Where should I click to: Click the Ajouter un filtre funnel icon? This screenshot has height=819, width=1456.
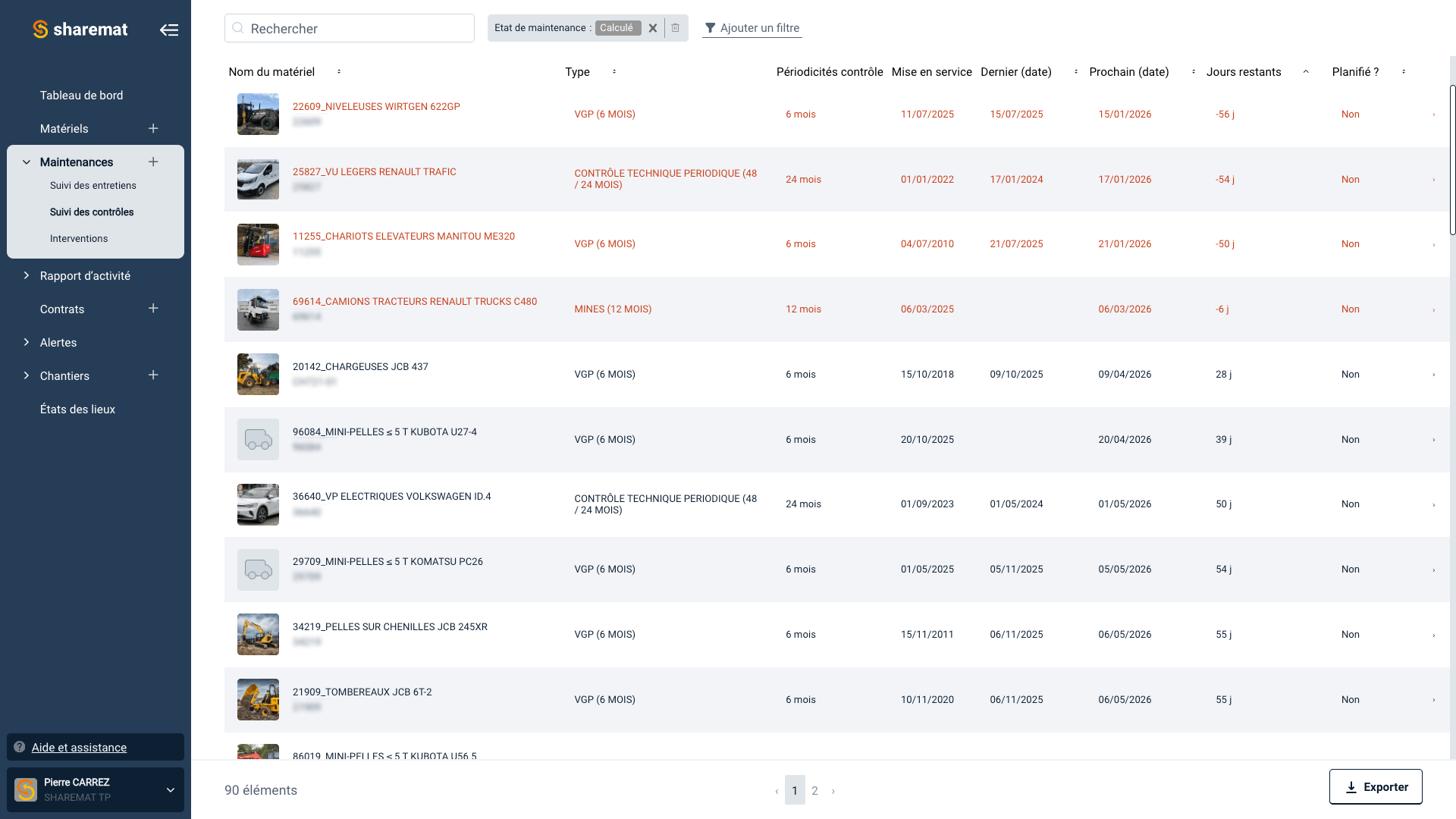click(x=711, y=28)
